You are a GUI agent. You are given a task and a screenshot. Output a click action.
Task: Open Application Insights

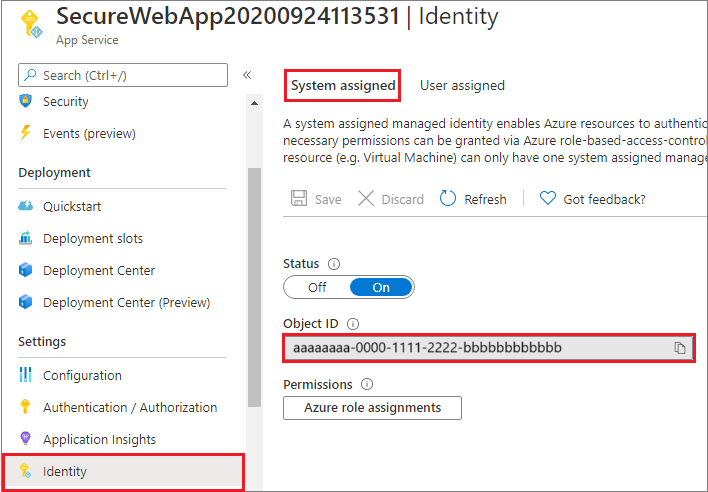tap(99, 439)
